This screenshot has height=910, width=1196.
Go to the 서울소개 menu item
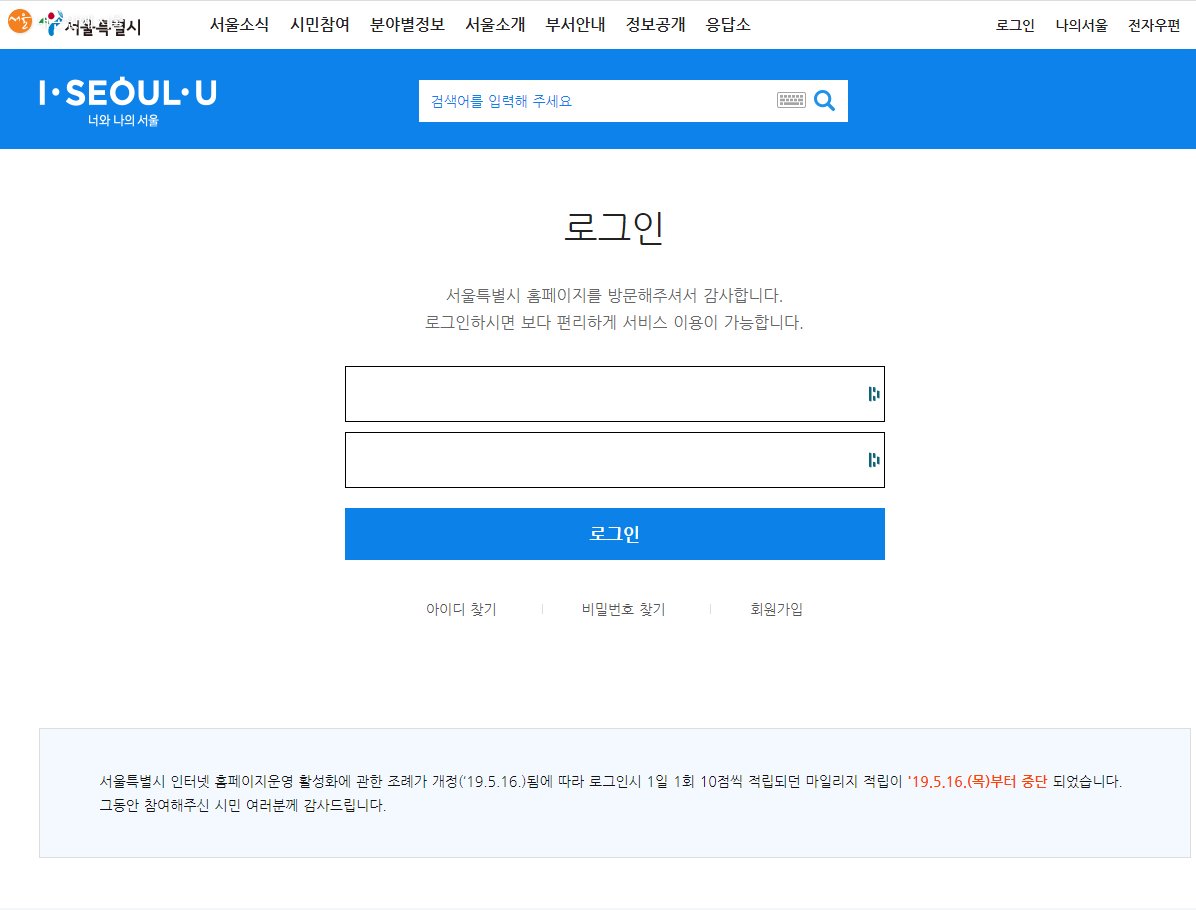pyautogui.click(x=495, y=25)
